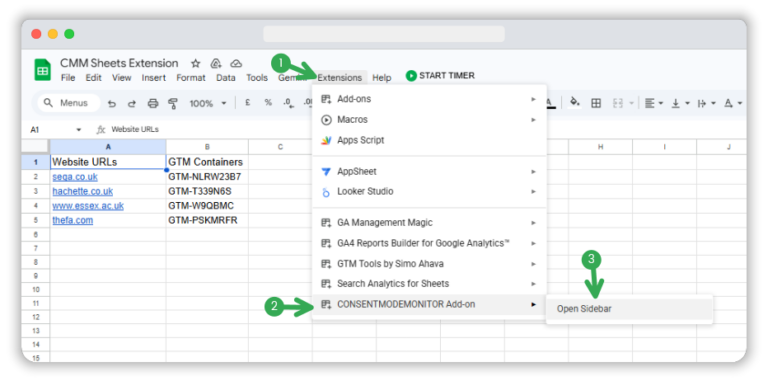This screenshot has height=381, width=768.
Task: Open the Help menu
Action: [x=382, y=77]
